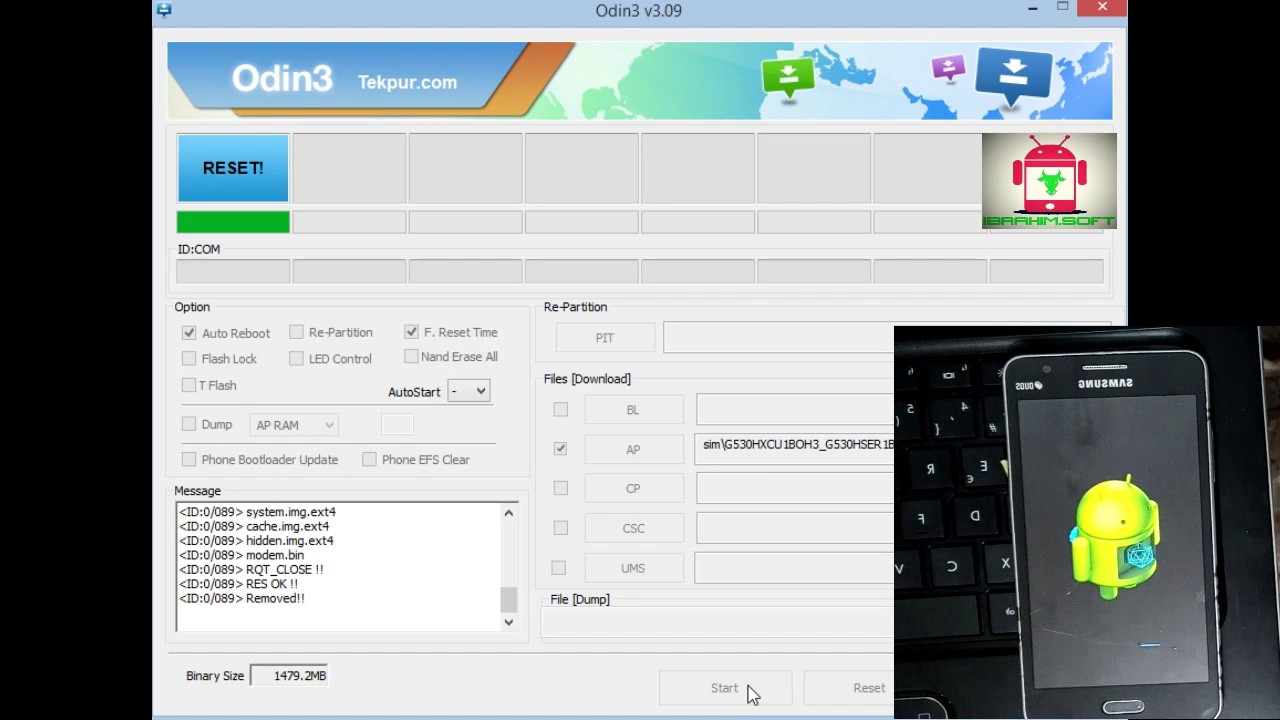Click the IBRAHIM.SOFT android logo
The image size is (1280, 720).
[1049, 181]
